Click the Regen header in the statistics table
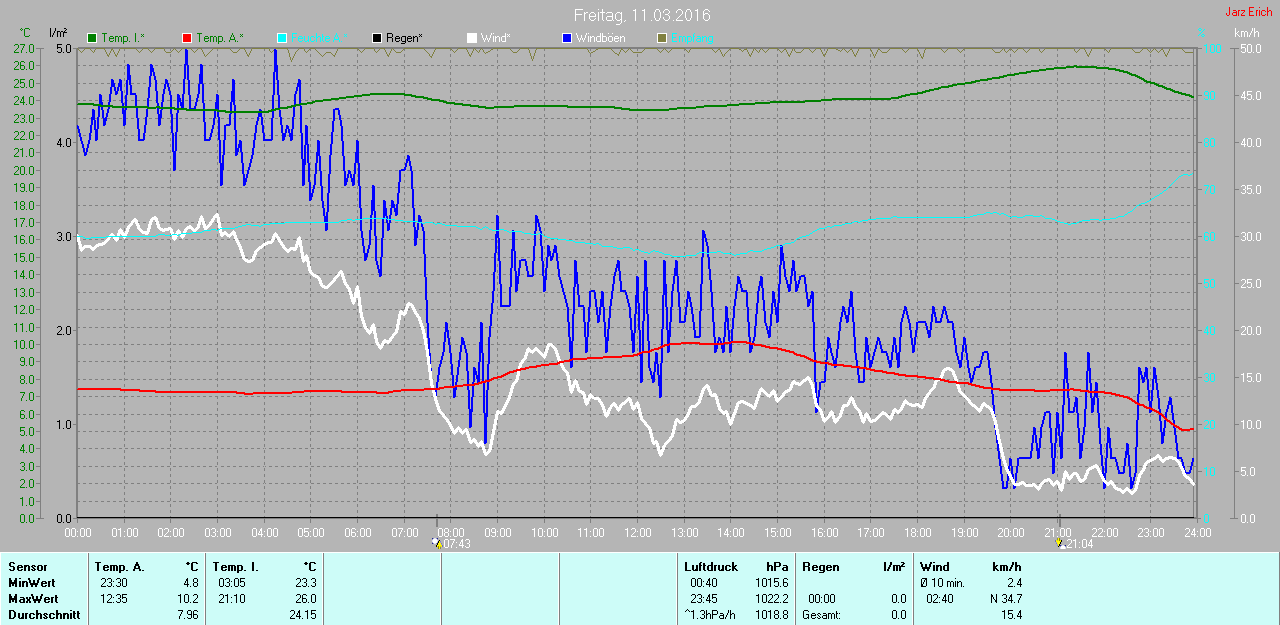 [x=821, y=567]
